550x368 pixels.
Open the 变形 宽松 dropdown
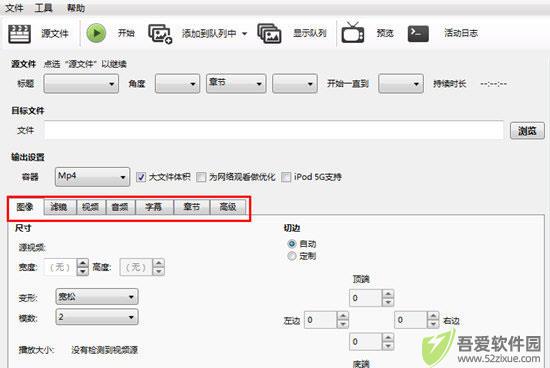coord(97,297)
